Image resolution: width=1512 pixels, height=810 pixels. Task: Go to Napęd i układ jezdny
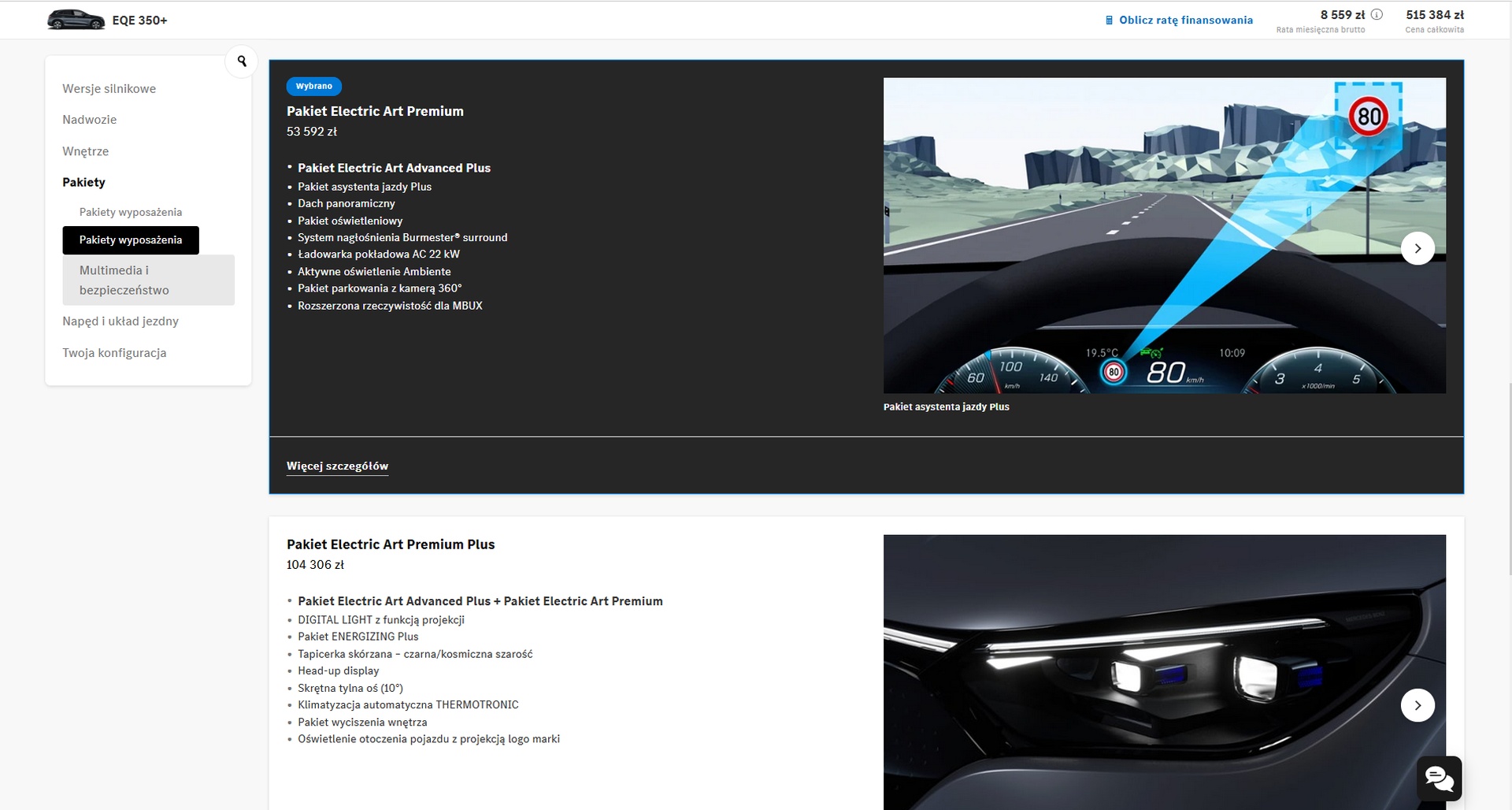[120, 321]
